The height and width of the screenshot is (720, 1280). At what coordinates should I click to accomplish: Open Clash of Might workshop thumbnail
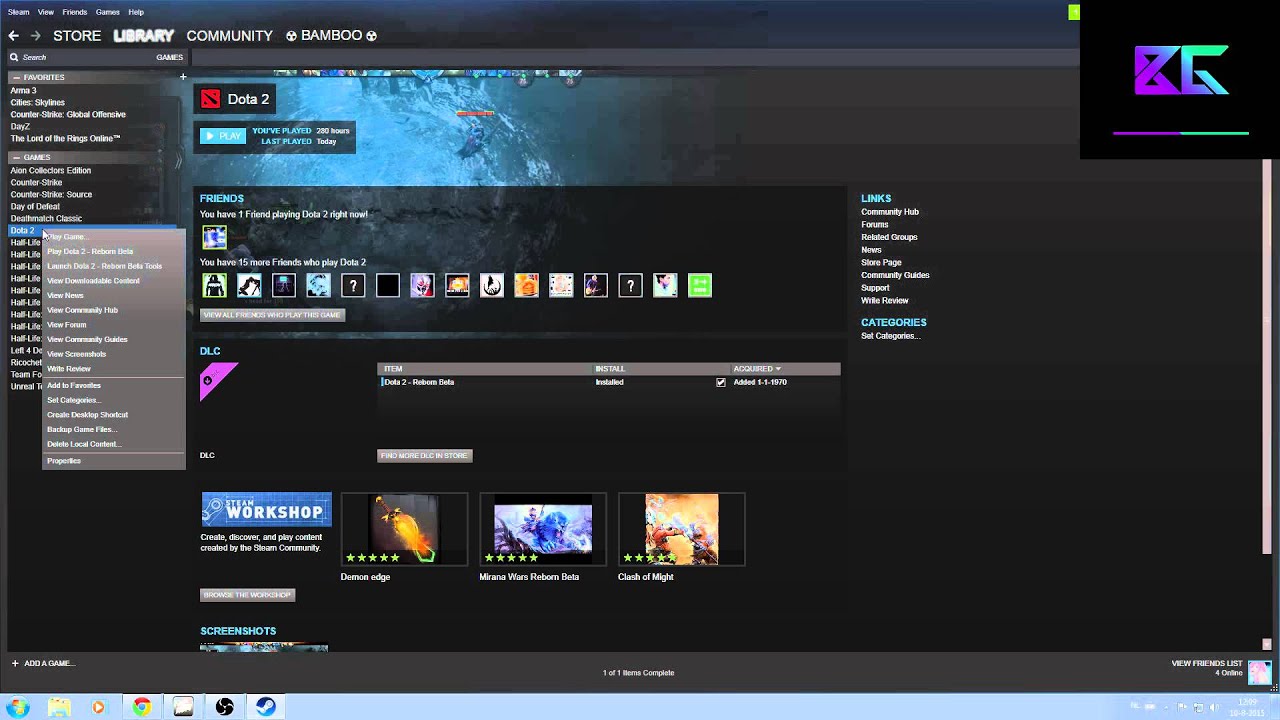[x=681, y=529]
